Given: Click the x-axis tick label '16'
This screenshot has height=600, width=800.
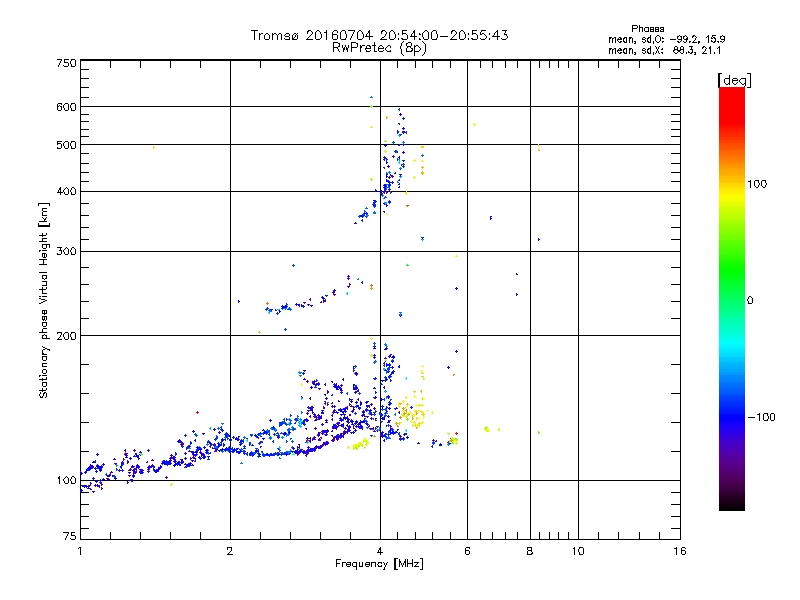Looking at the screenshot, I should pyautogui.click(x=680, y=551).
